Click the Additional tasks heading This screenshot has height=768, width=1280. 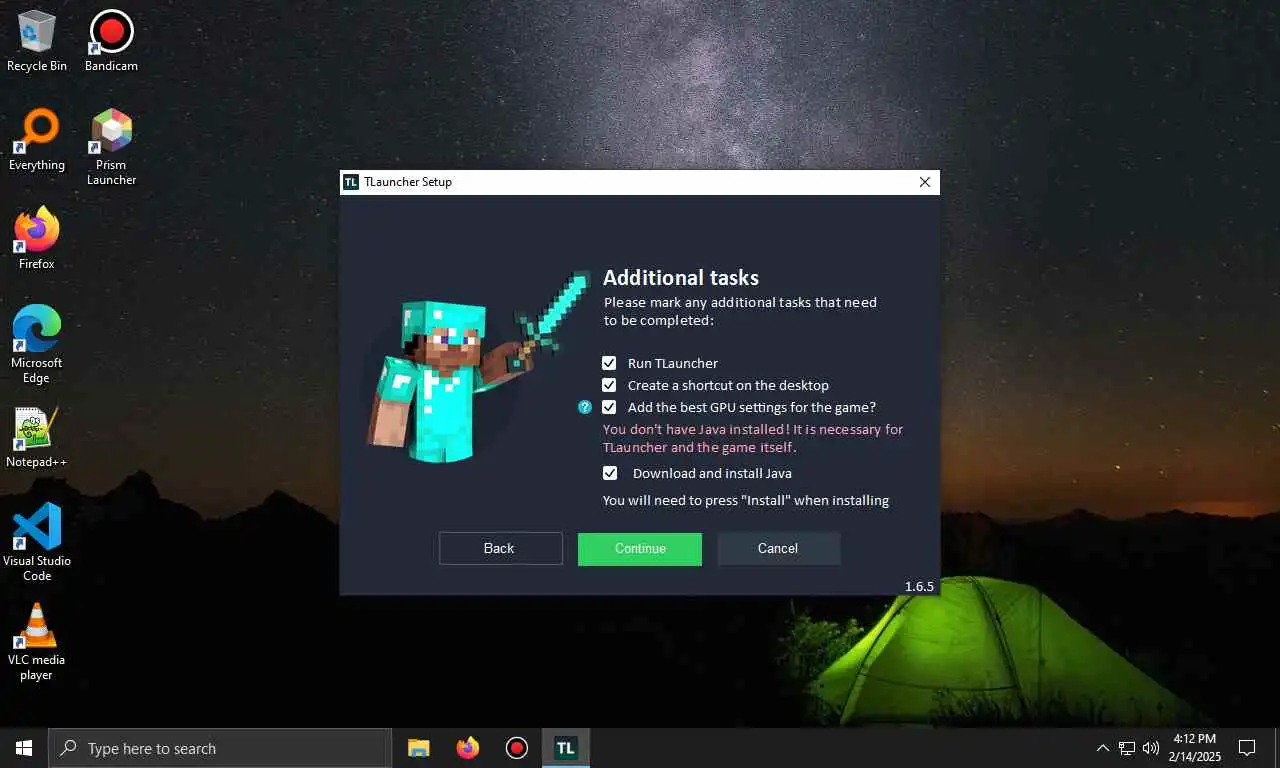[681, 278]
